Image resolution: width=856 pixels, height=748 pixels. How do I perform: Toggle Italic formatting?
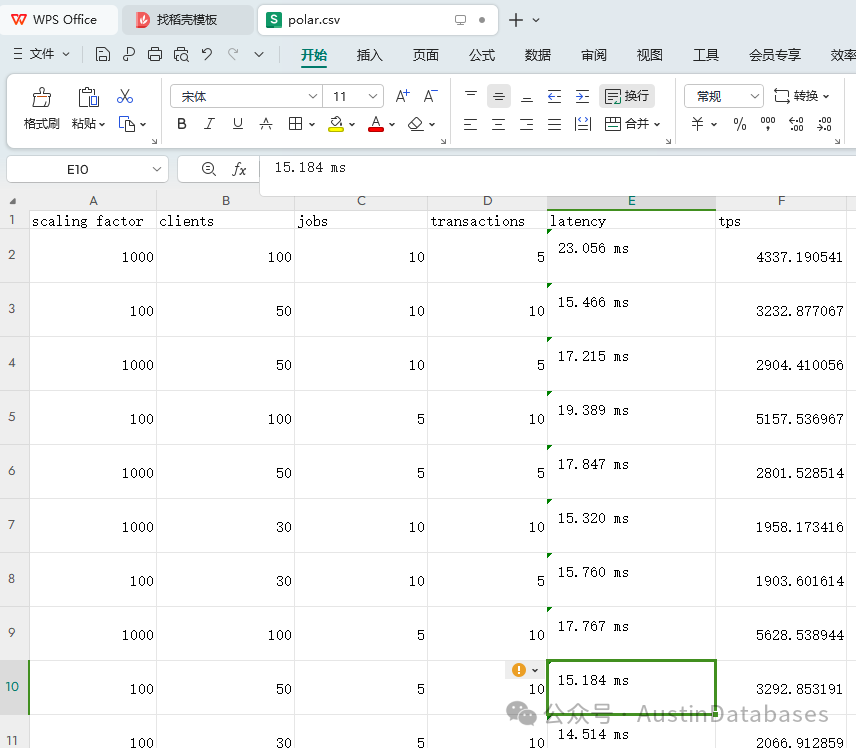pyautogui.click(x=209, y=124)
